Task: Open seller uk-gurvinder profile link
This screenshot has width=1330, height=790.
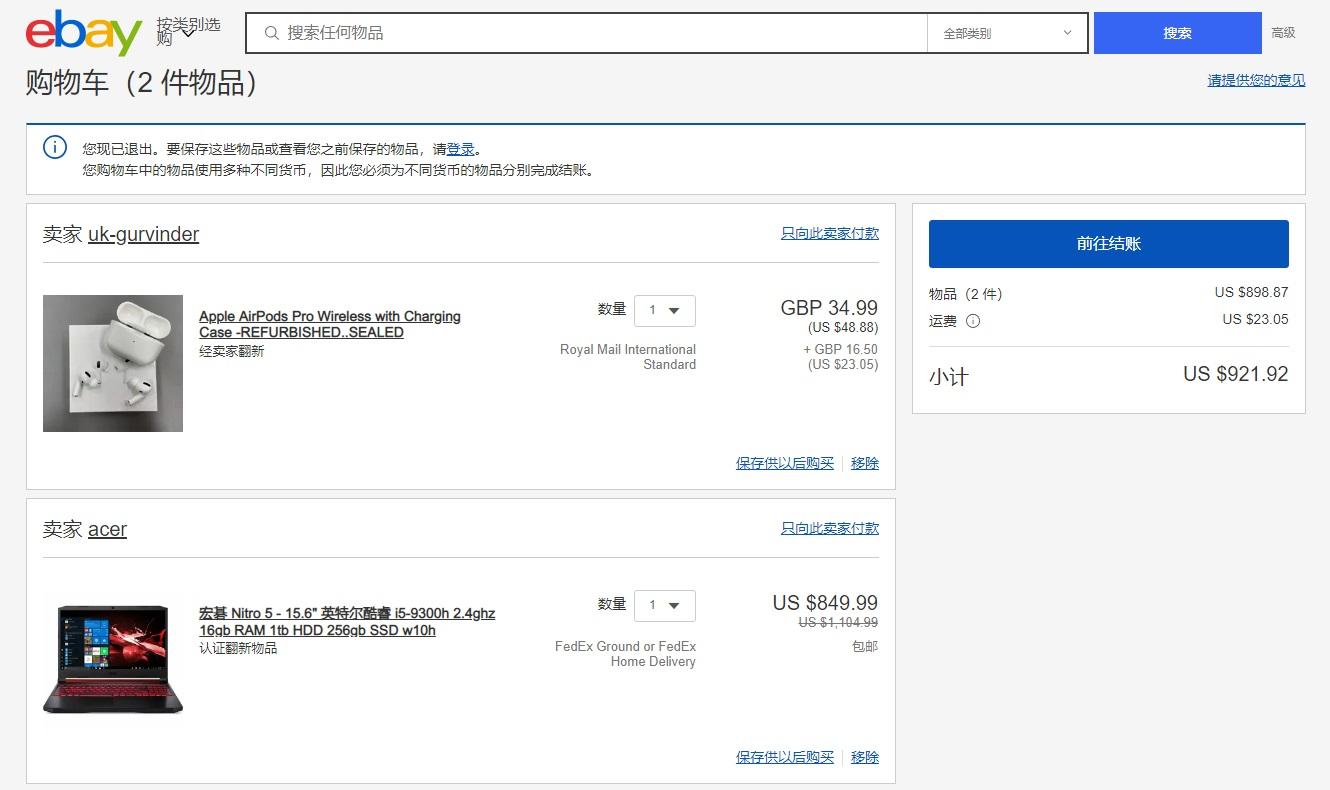Action: 144,234
